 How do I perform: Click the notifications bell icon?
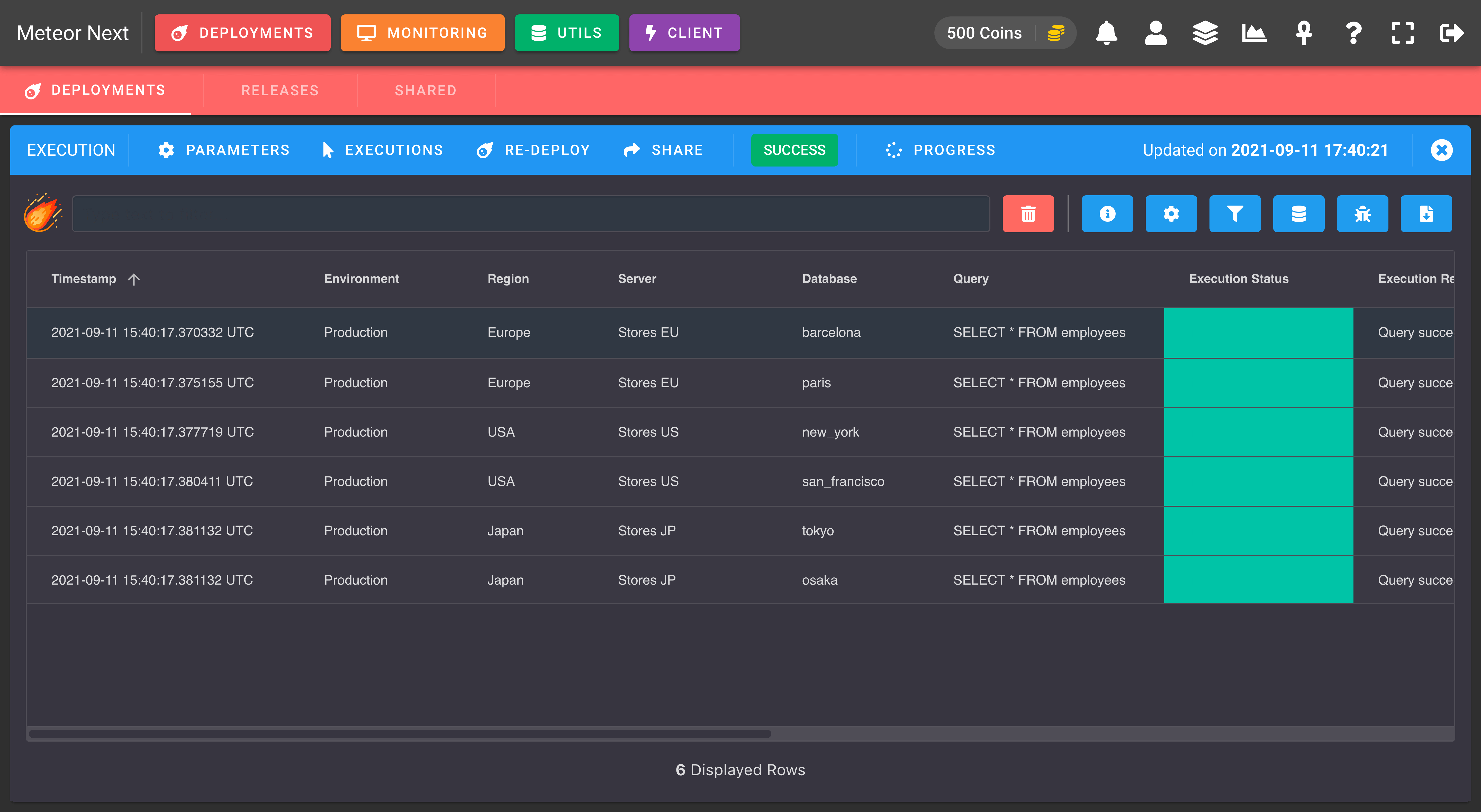coord(1106,33)
